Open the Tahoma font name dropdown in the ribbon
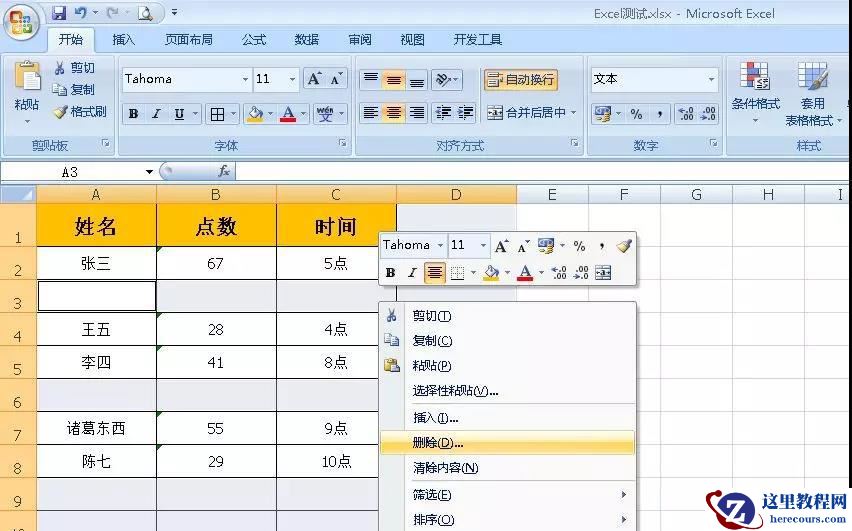Viewport: 852px width, 531px height. (245, 80)
